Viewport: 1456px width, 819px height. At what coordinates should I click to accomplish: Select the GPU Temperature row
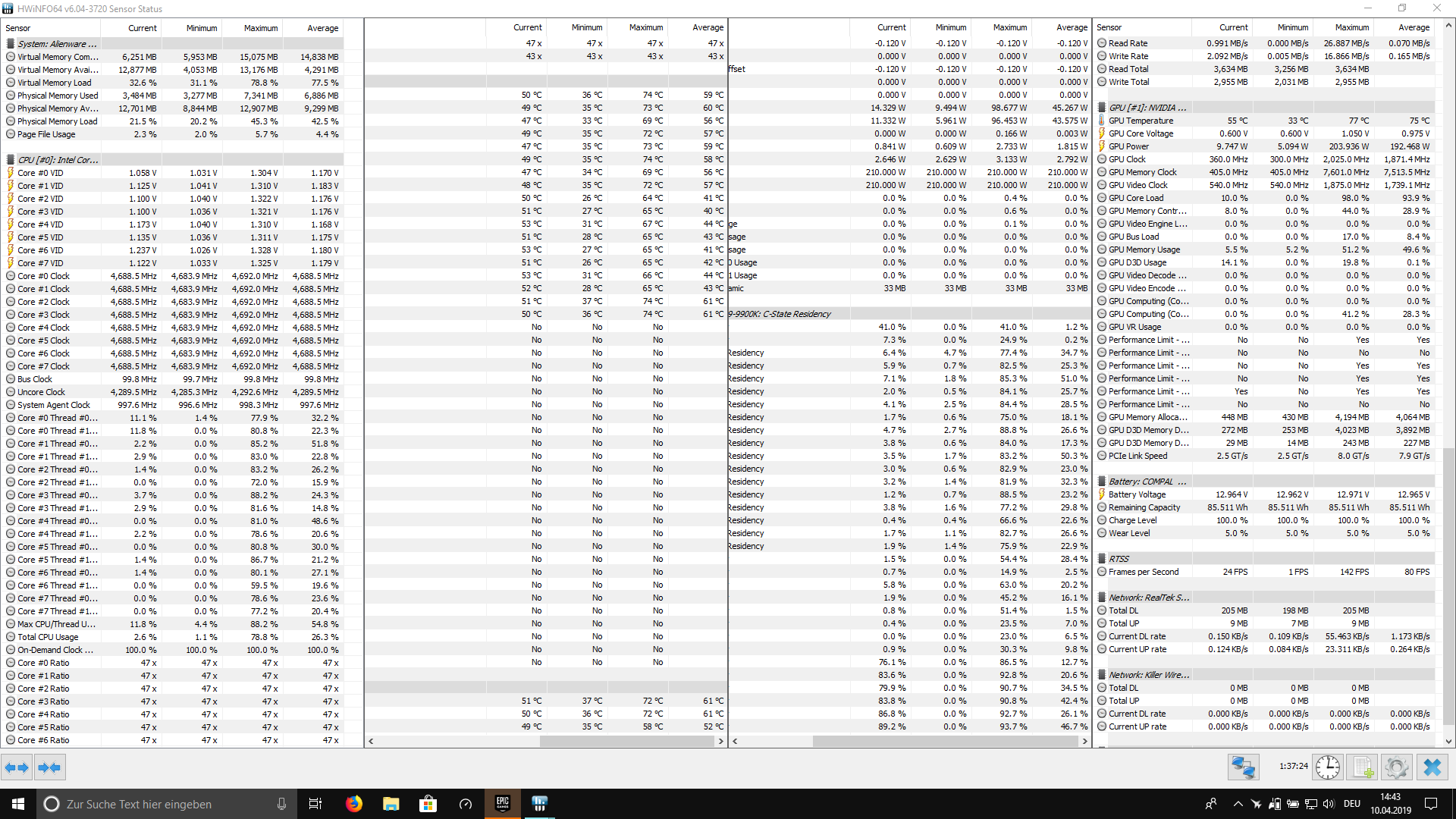point(1265,121)
